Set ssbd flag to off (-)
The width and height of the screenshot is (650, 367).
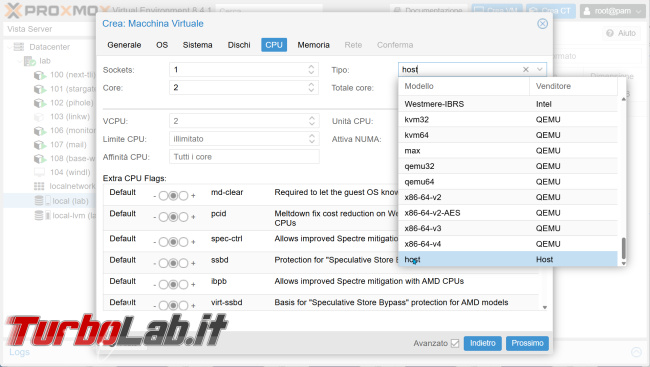pos(164,263)
